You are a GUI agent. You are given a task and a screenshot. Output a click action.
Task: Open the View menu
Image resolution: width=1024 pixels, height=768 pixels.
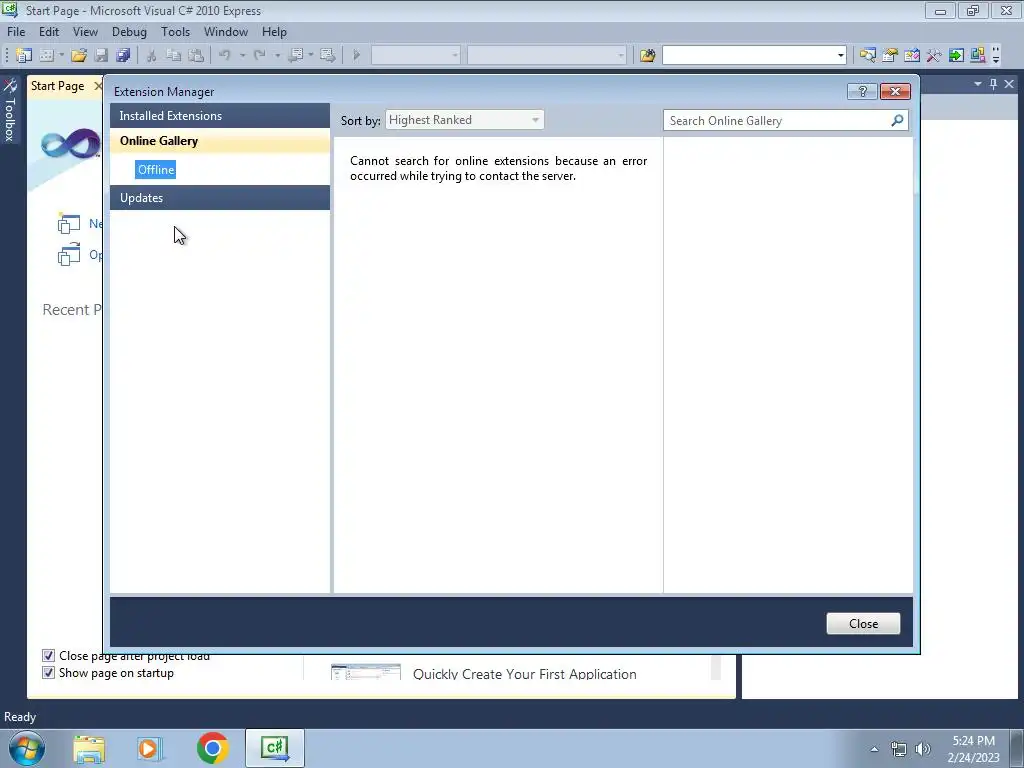tap(85, 32)
